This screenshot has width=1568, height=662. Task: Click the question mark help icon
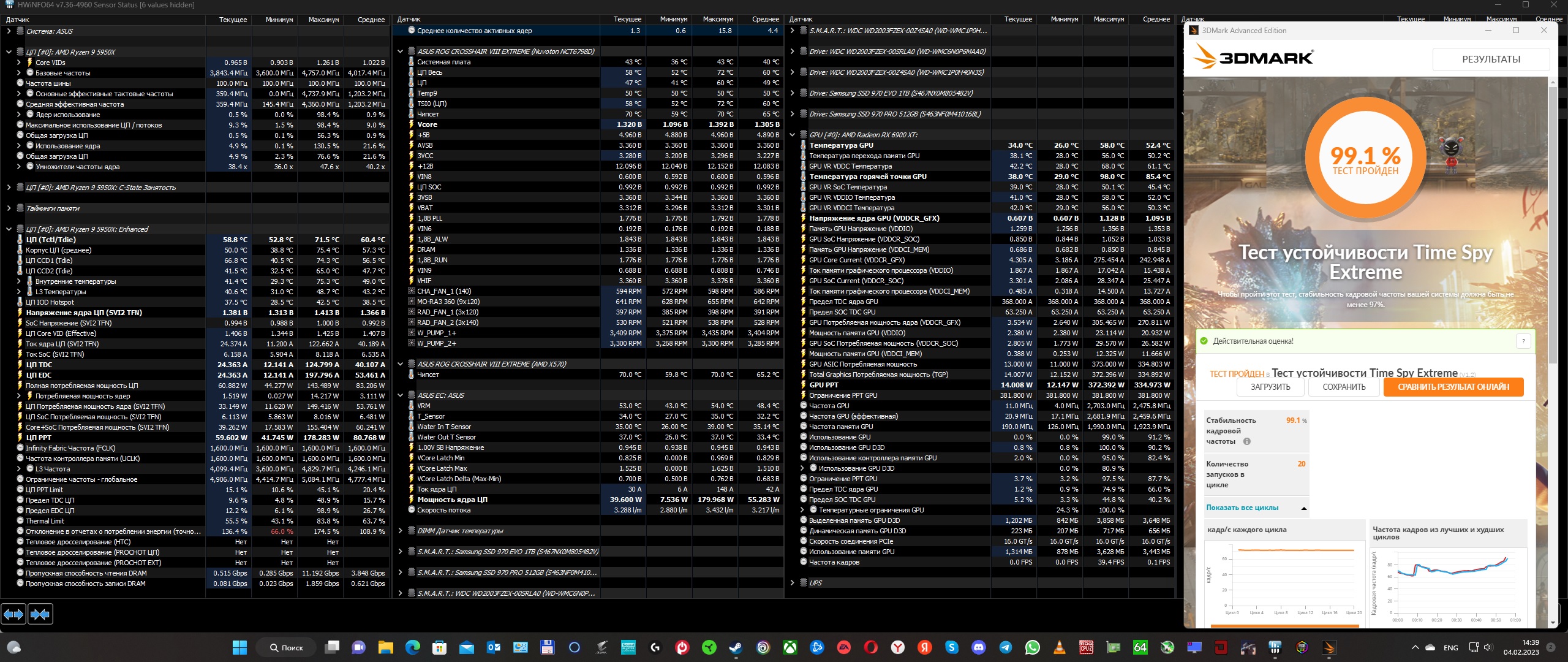(1523, 341)
